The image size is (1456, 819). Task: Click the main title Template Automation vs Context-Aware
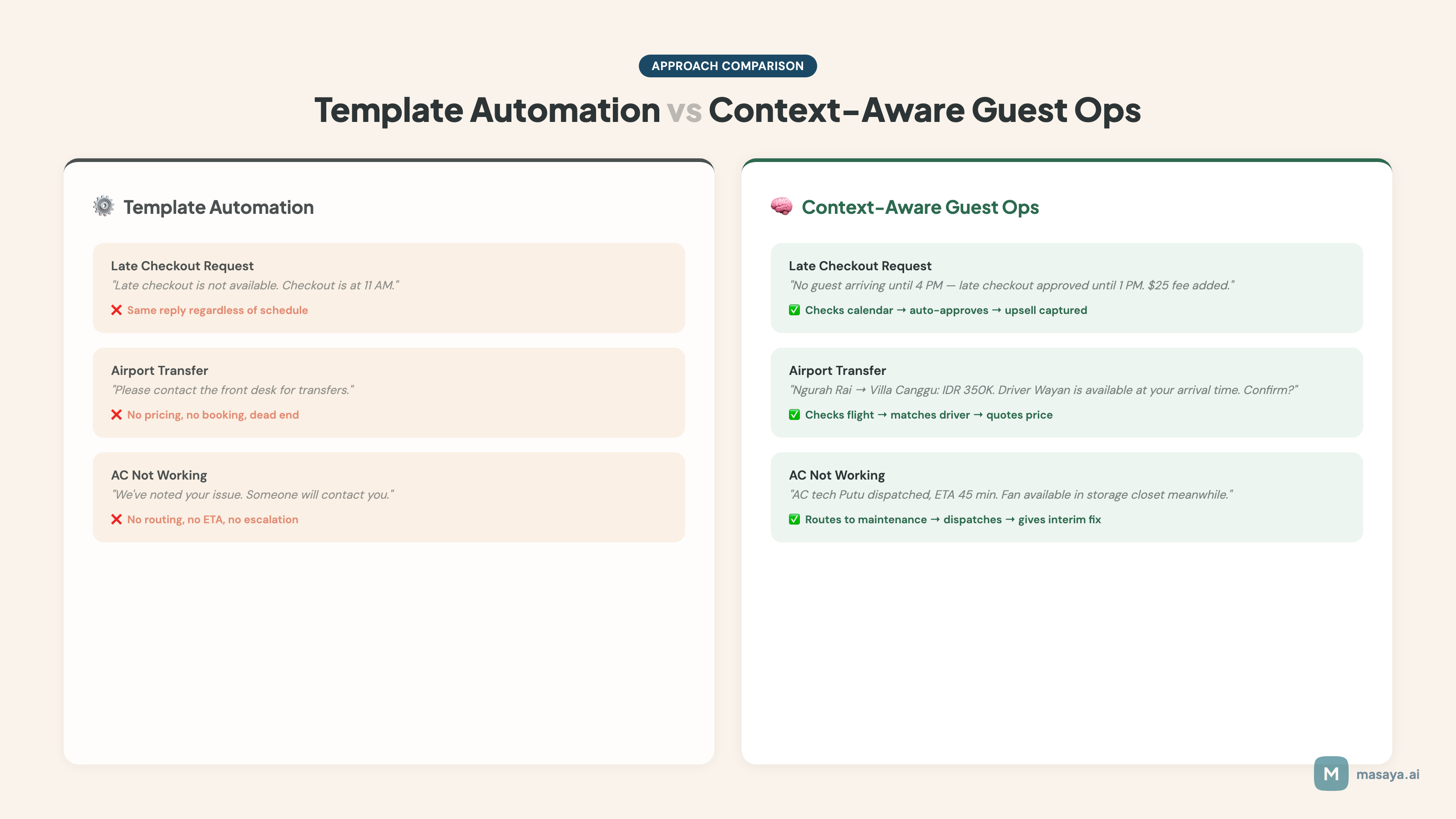pyautogui.click(x=728, y=110)
